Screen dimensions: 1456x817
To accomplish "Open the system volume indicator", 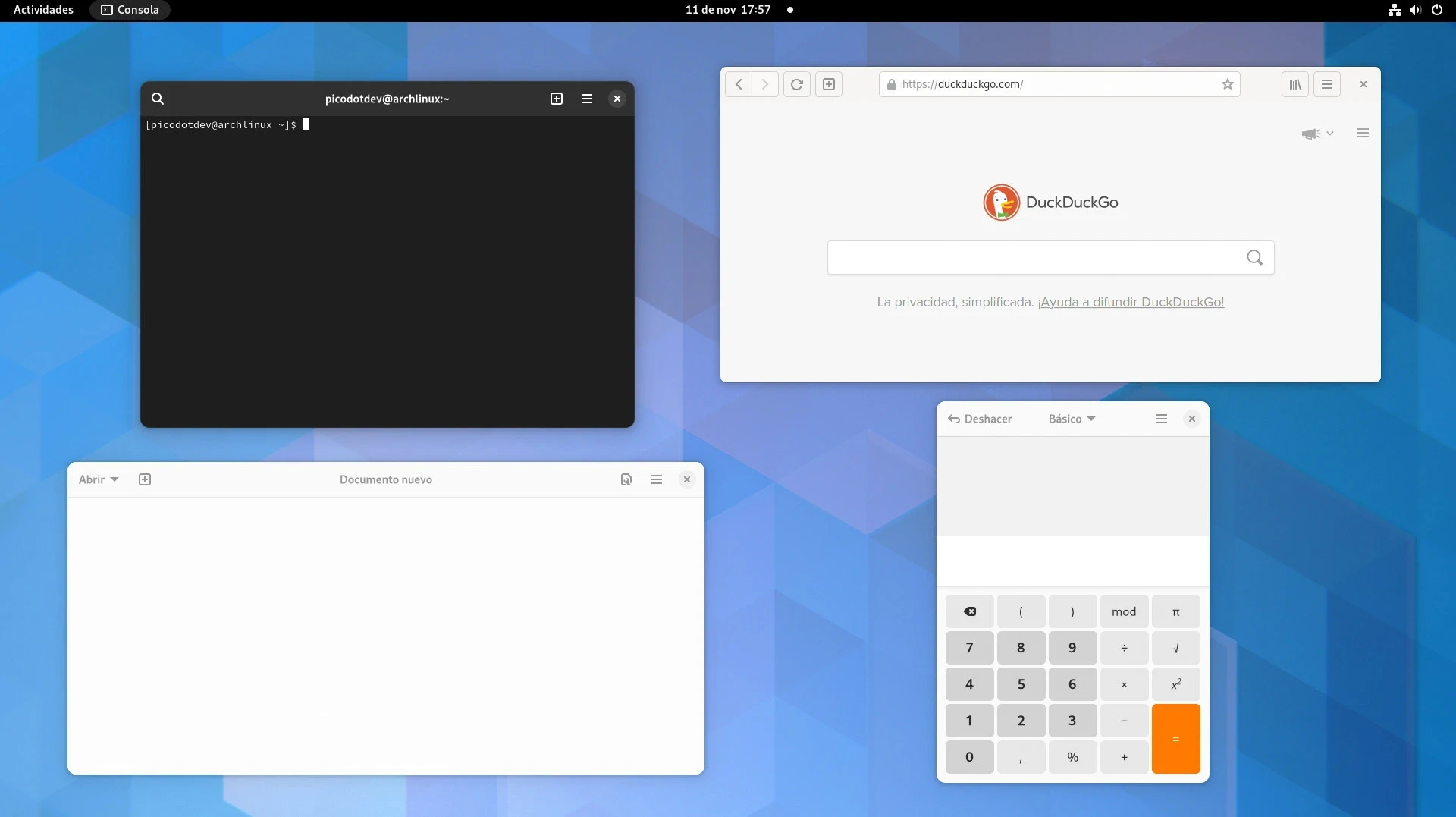I will [1415, 10].
